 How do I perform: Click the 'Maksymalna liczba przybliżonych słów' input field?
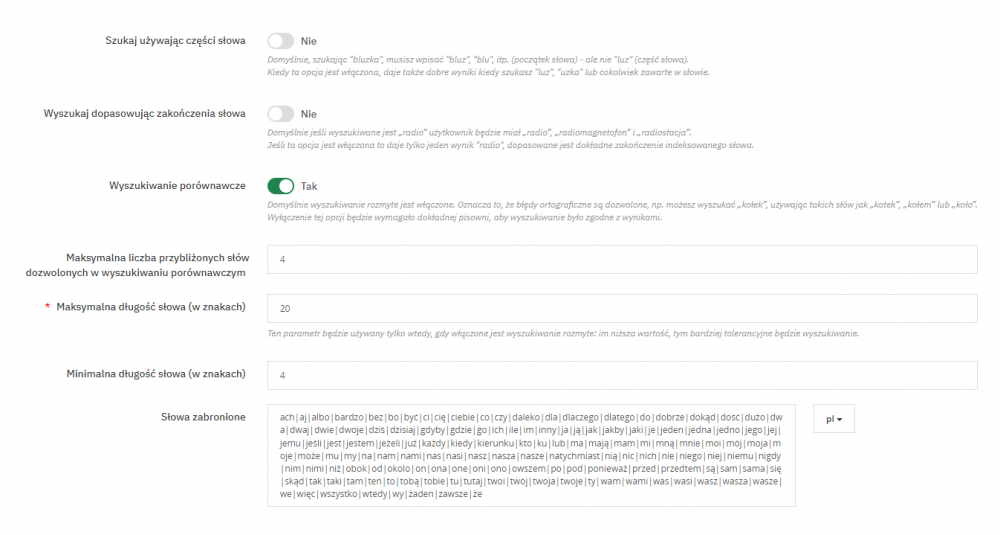coord(622,260)
